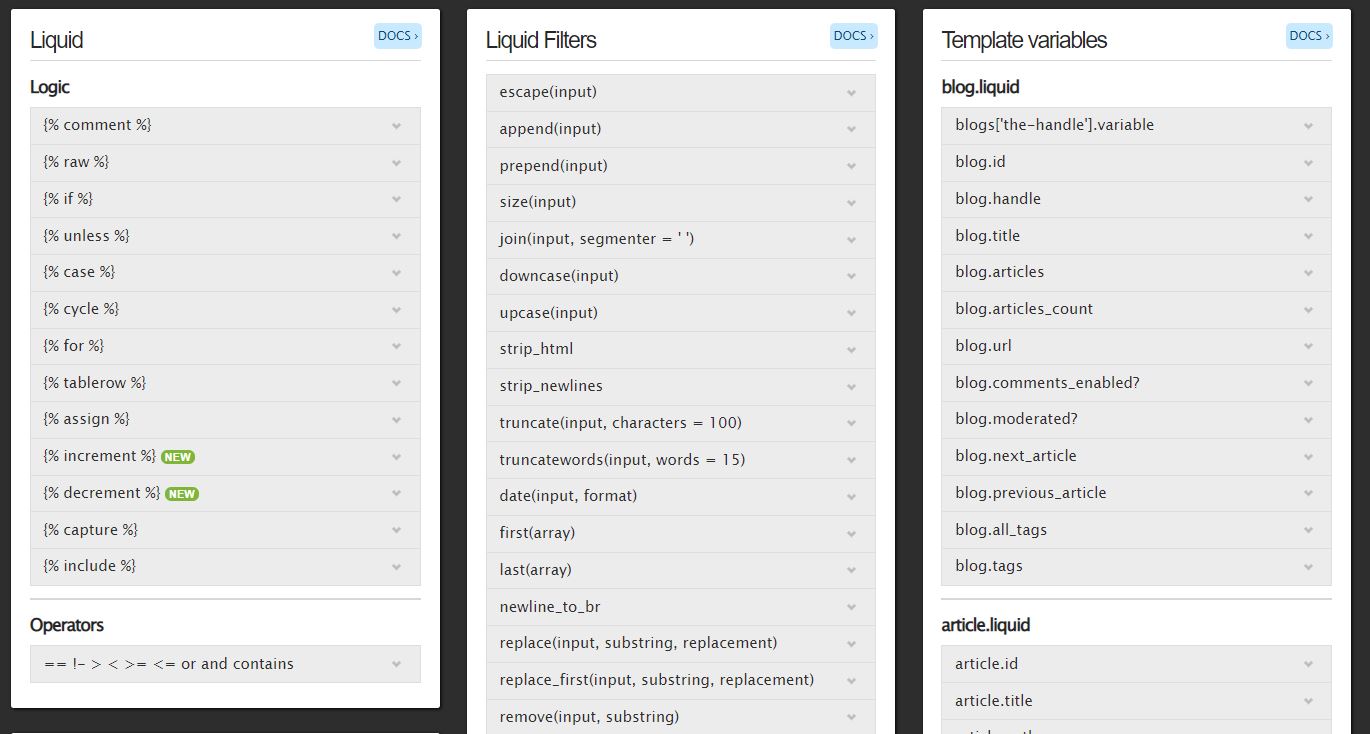Expand the date(input, format) filter
Viewport: 1370px width, 734px height.
[x=680, y=496]
